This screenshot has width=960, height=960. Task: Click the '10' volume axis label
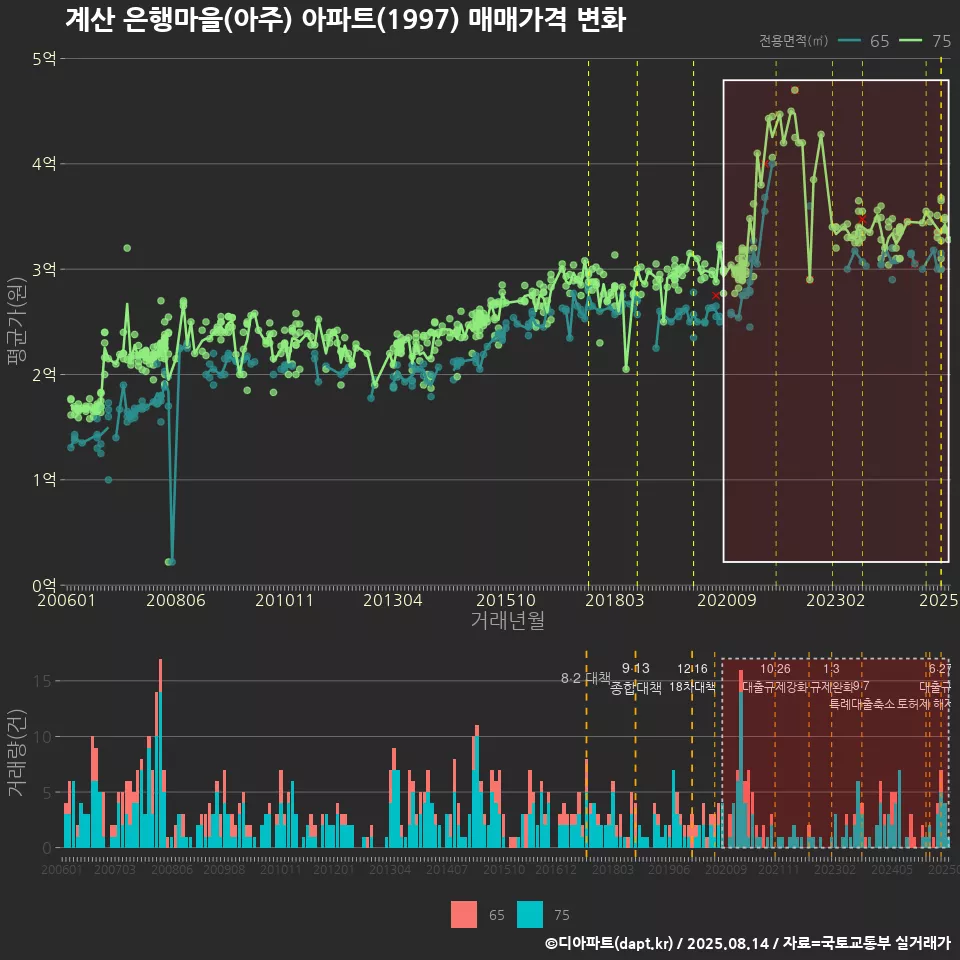point(42,737)
